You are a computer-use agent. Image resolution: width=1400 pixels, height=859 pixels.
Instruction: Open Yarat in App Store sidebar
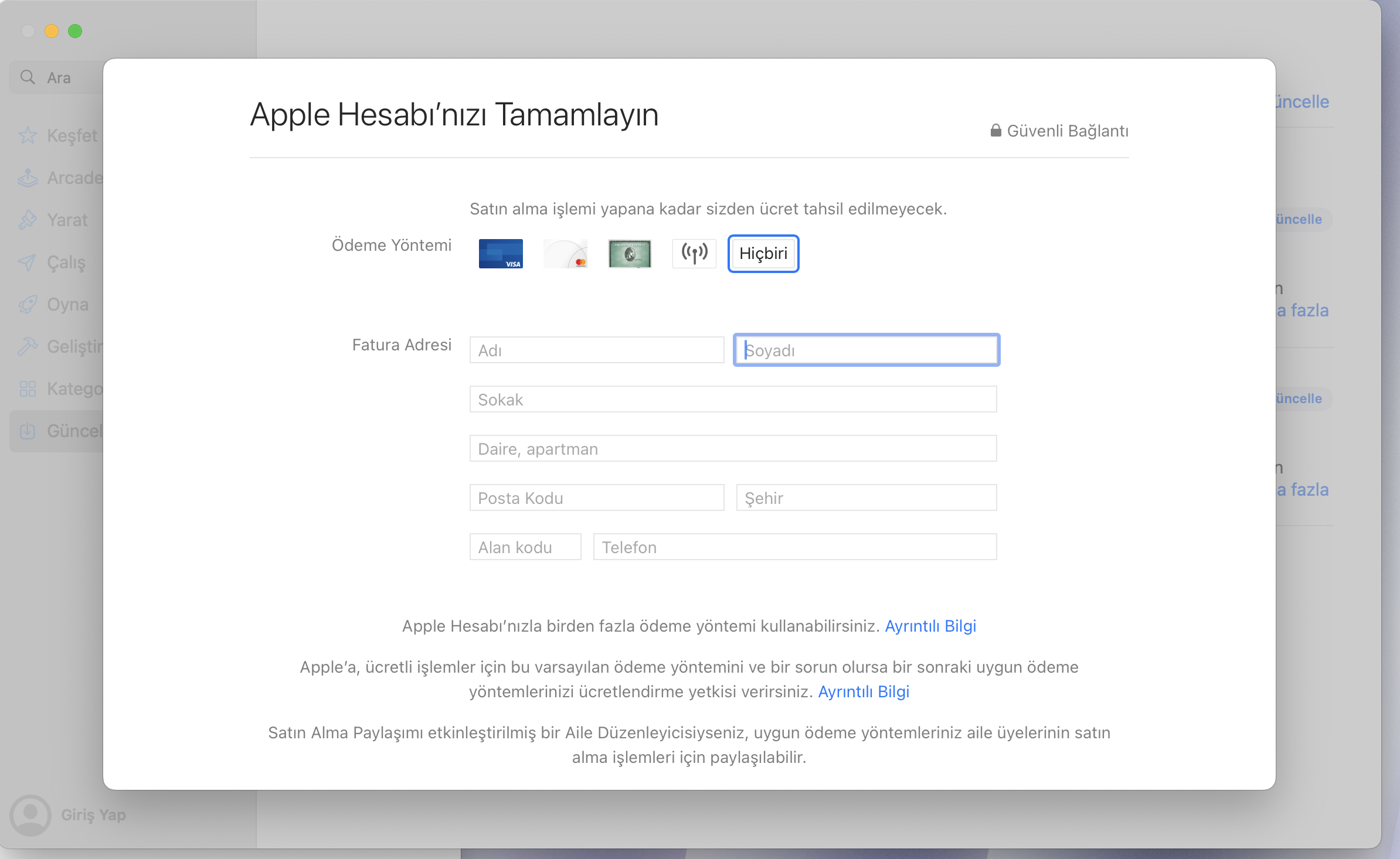pos(57,220)
